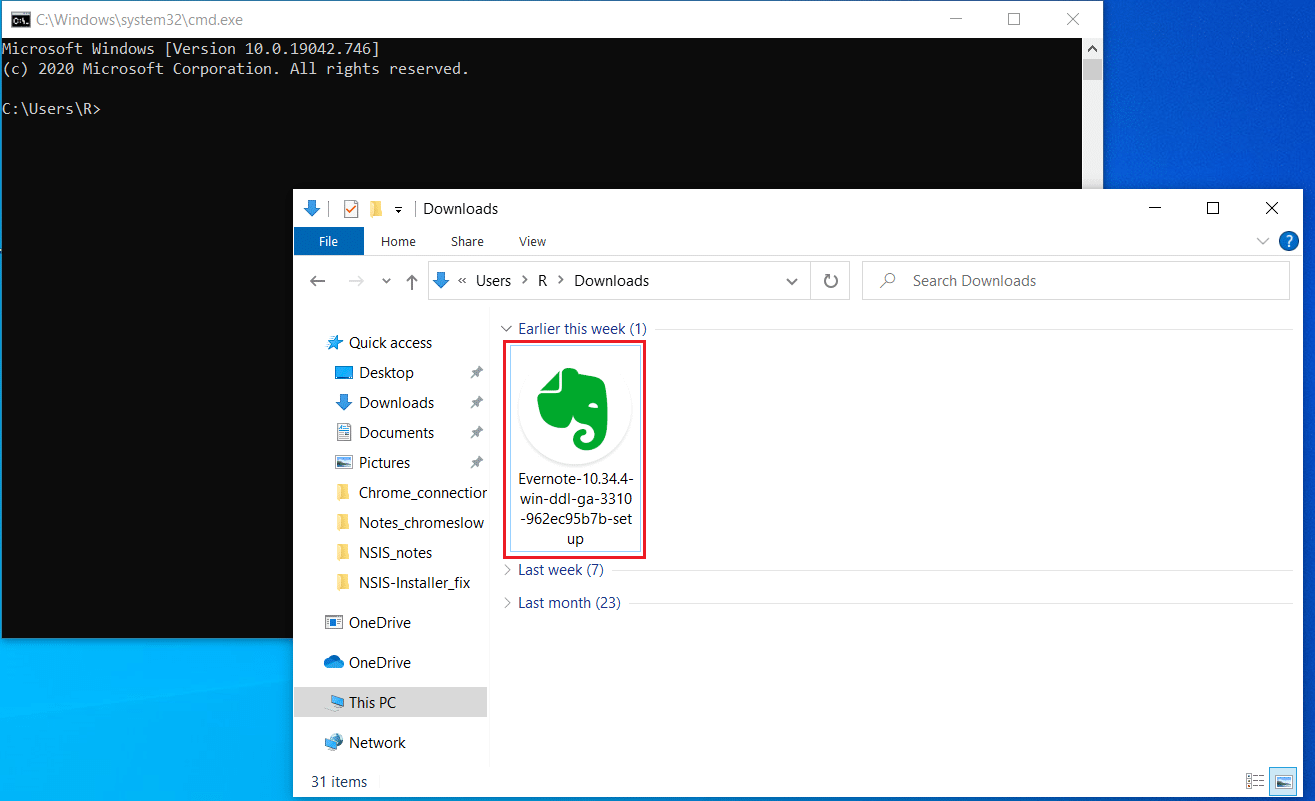Image resolution: width=1315 pixels, height=801 pixels.
Task: Open Customize Quick Access Toolbar dropdown
Action: (x=398, y=210)
